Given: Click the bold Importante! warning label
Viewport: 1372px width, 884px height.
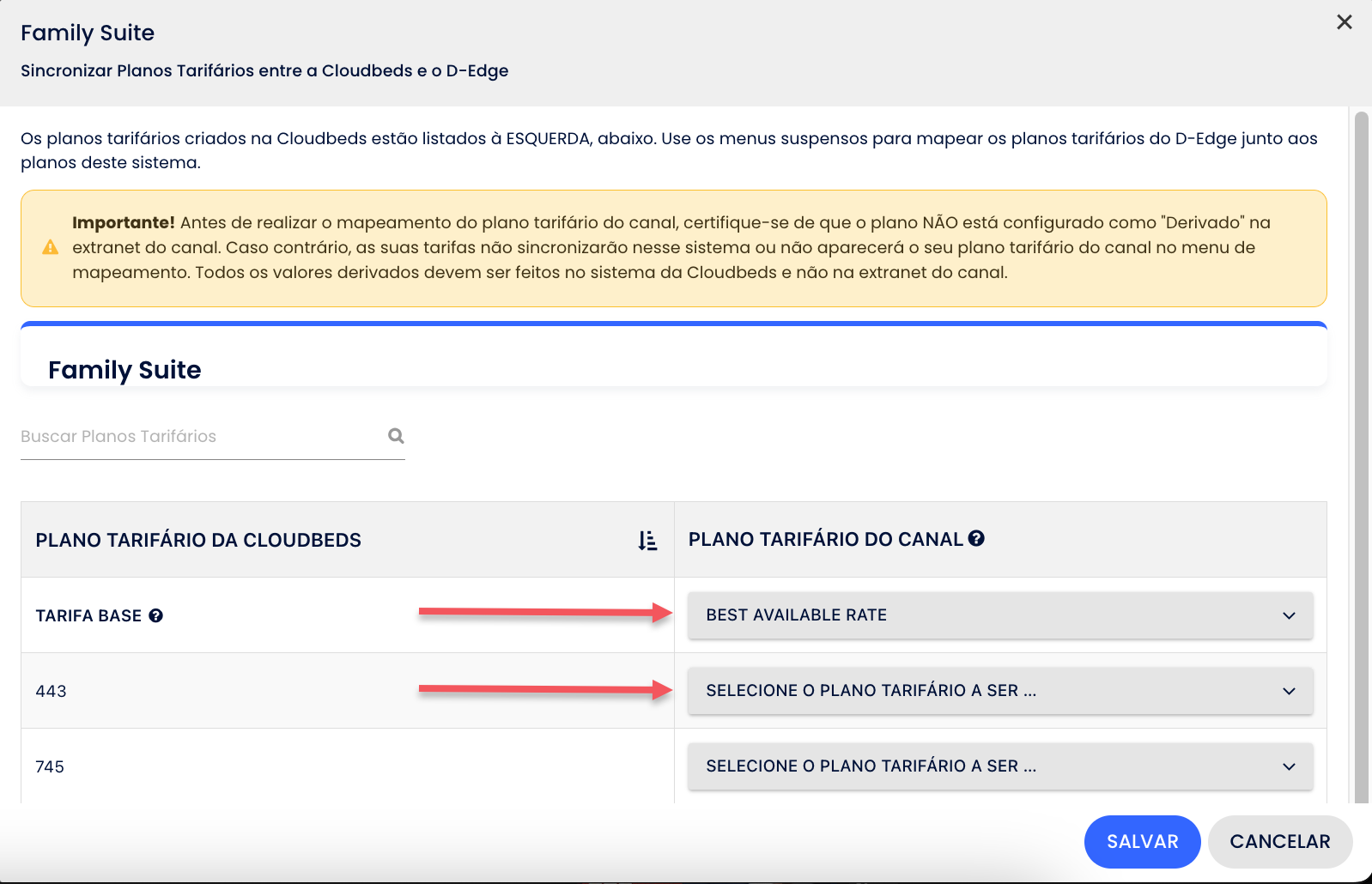Looking at the screenshot, I should (123, 223).
